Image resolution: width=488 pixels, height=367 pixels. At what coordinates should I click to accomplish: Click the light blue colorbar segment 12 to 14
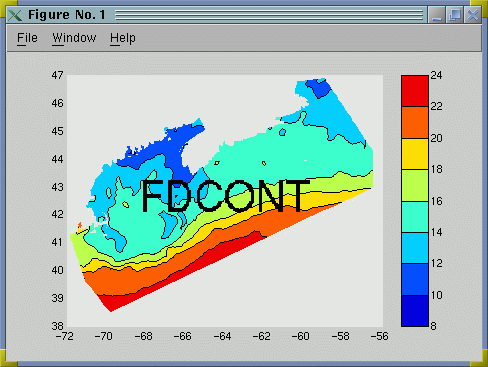click(415, 248)
